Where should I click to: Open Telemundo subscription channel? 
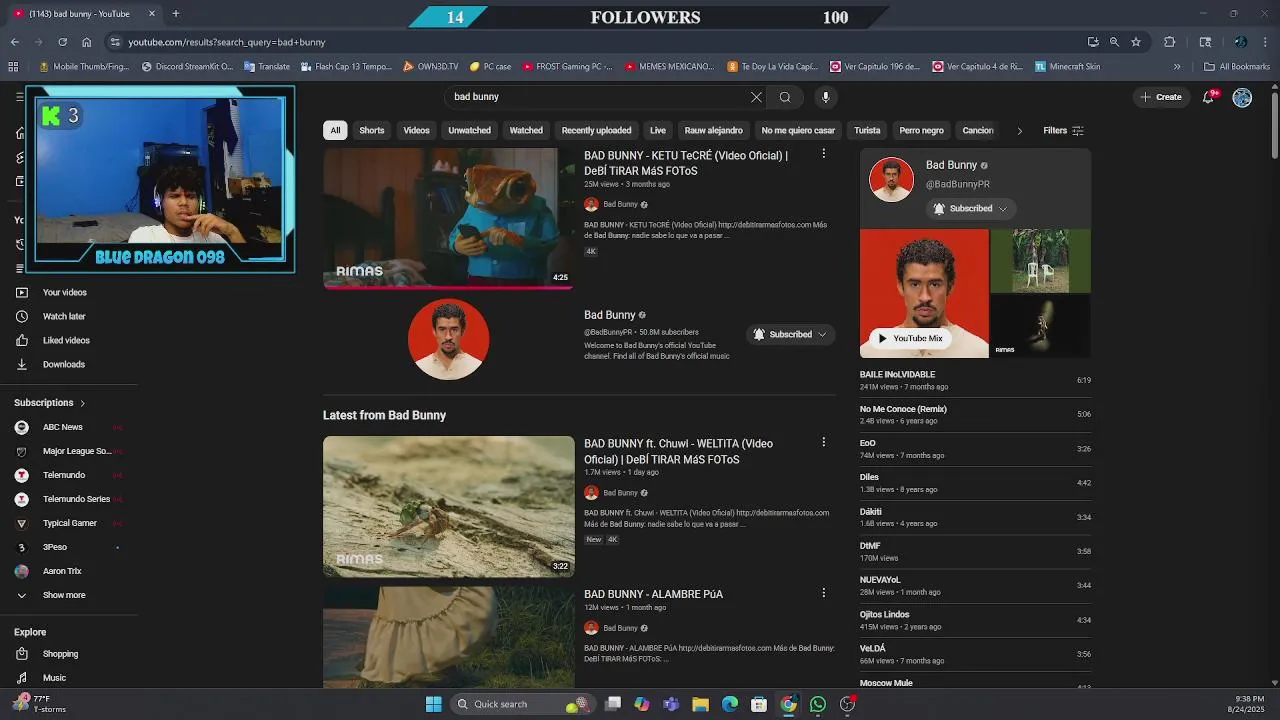pos(64,475)
